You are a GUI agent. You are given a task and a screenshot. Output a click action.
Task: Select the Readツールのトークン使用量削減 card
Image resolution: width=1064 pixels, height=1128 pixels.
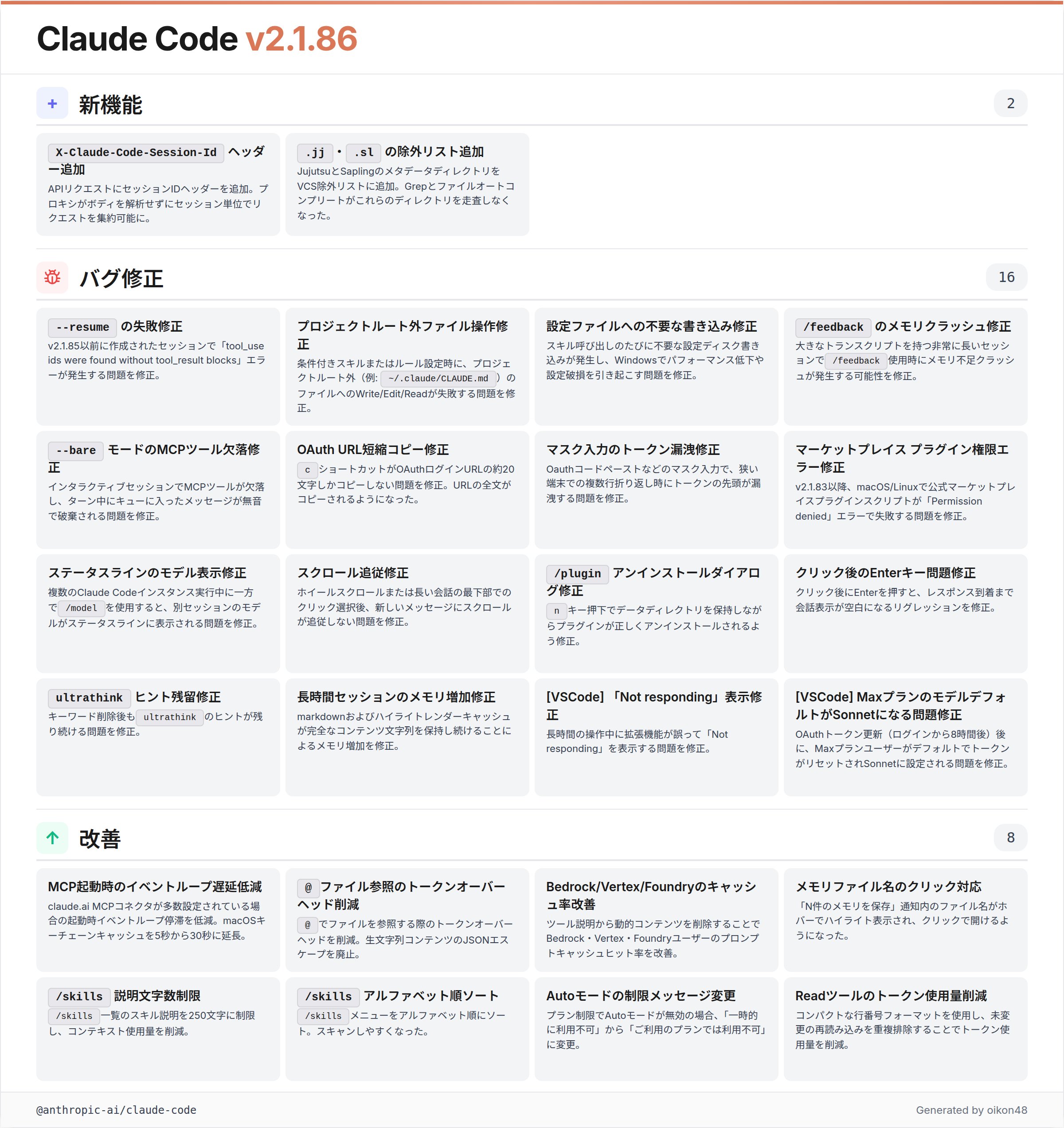pos(905,1028)
